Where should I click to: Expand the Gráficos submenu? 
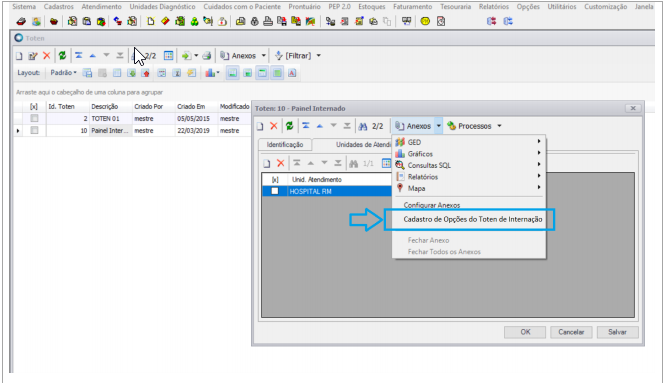coord(469,154)
